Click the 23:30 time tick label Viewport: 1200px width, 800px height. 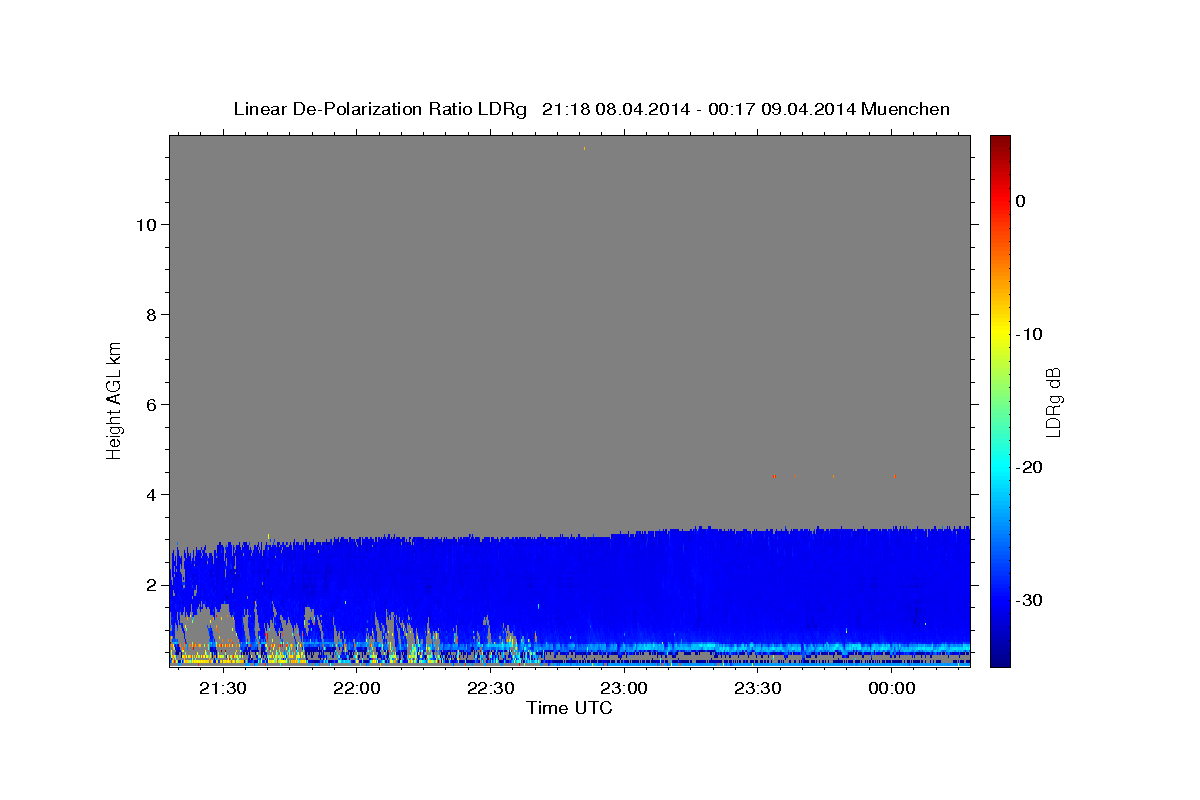click(759, 688)
